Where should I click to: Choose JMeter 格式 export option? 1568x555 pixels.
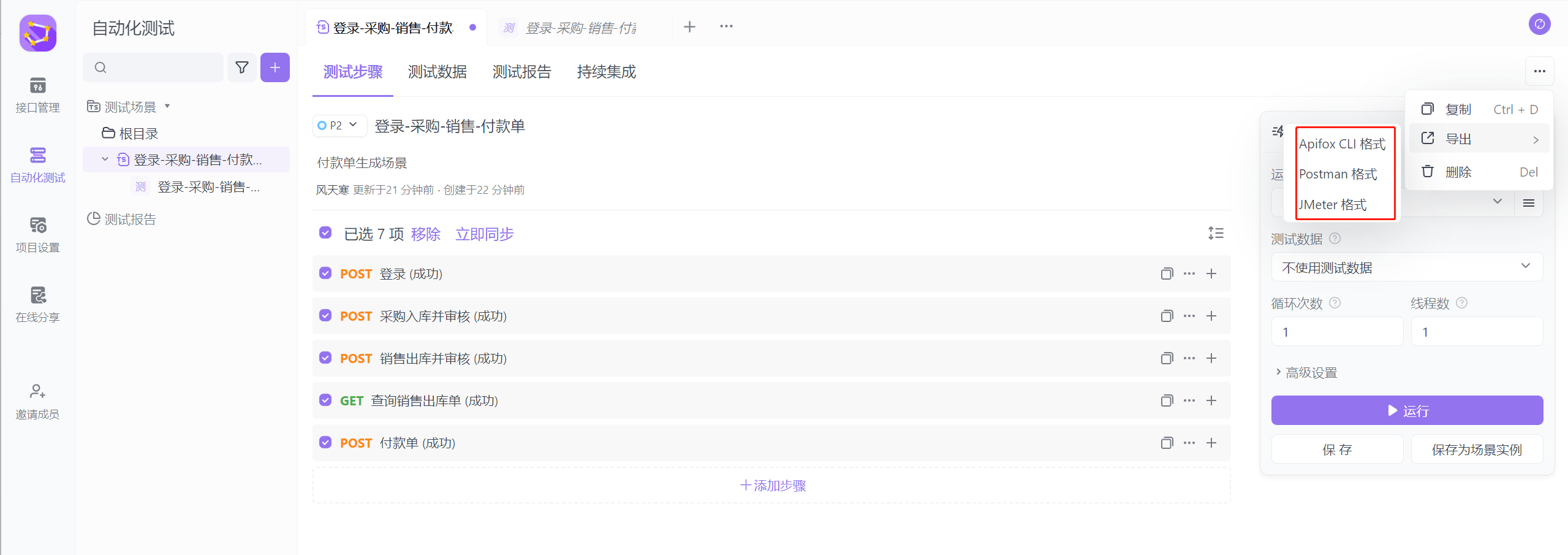1333,205
